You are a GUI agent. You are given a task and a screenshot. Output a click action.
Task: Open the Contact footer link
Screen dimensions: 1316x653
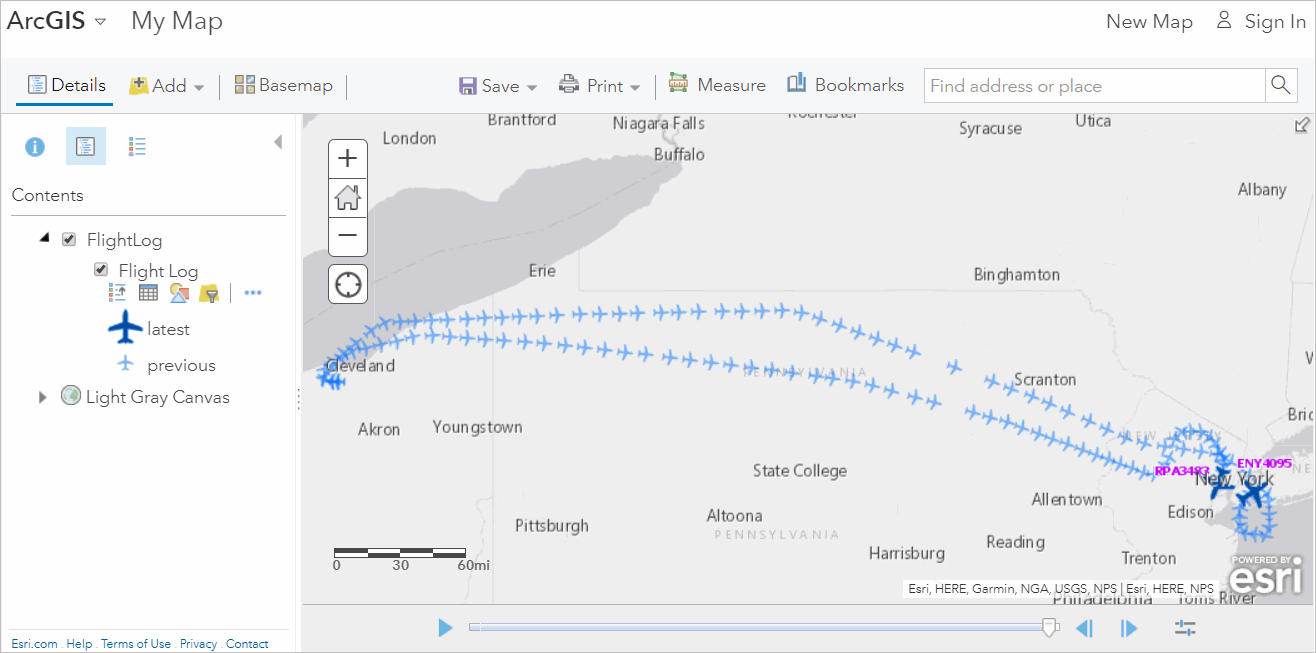click(x=247, y=644)
